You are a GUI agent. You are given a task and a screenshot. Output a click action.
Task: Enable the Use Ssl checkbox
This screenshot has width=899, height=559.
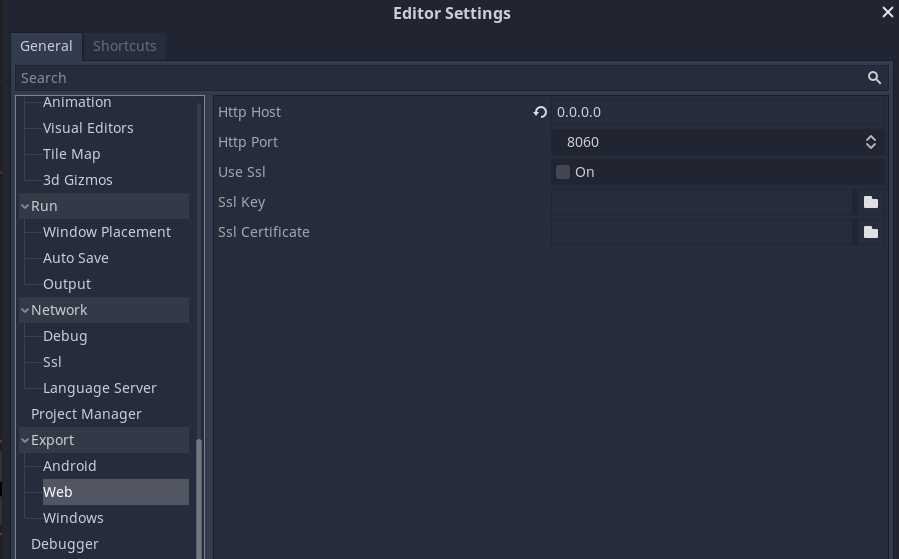[563, 172]
